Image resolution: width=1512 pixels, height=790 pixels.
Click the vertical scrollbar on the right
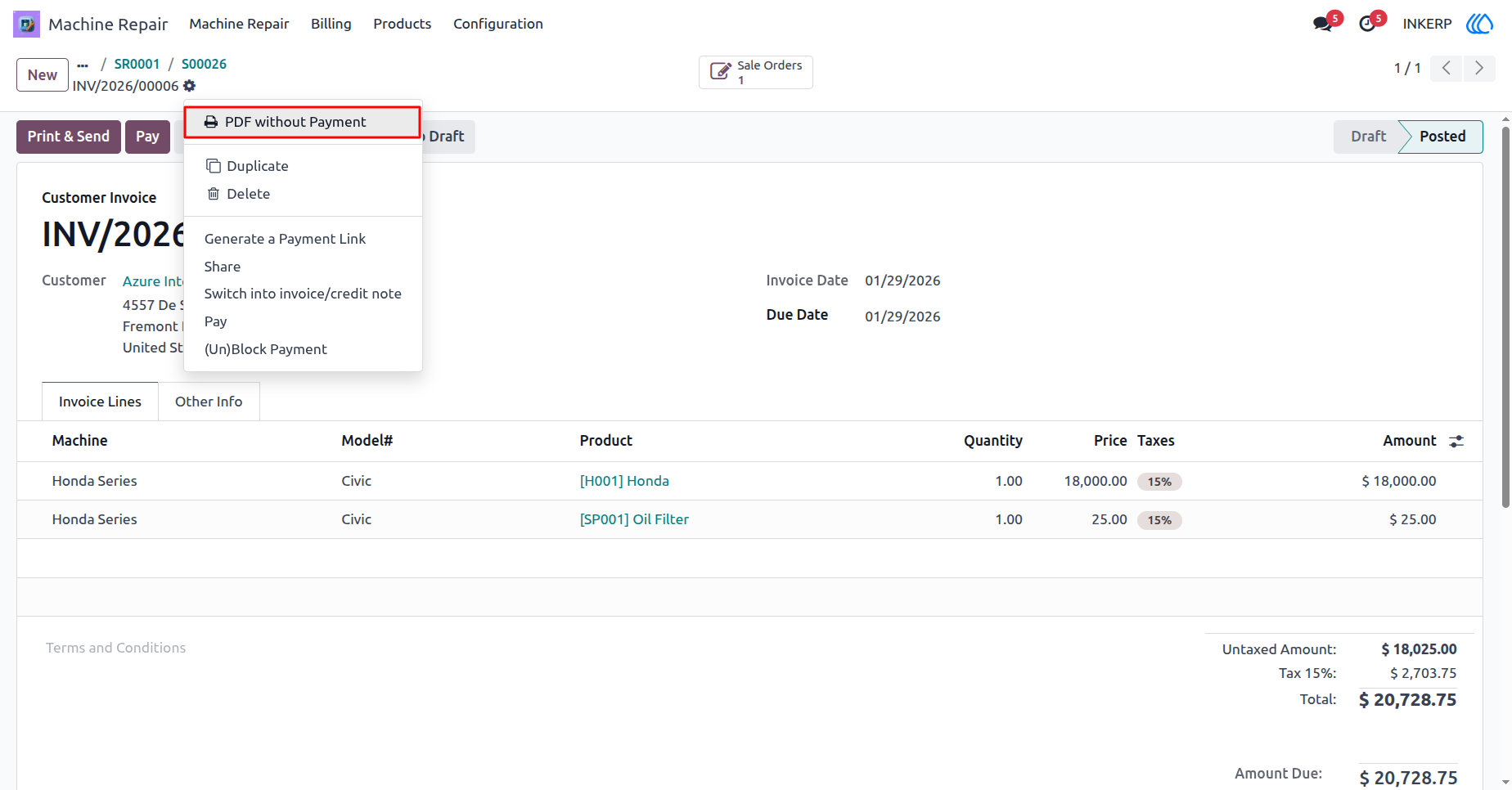(x=1505, y=317)
